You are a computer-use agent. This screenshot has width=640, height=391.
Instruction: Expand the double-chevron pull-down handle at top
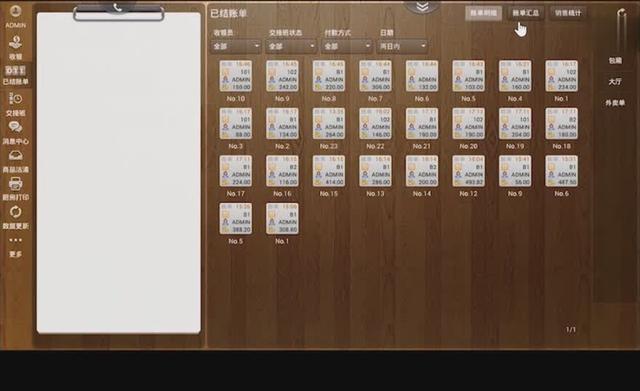click(422, 6)
